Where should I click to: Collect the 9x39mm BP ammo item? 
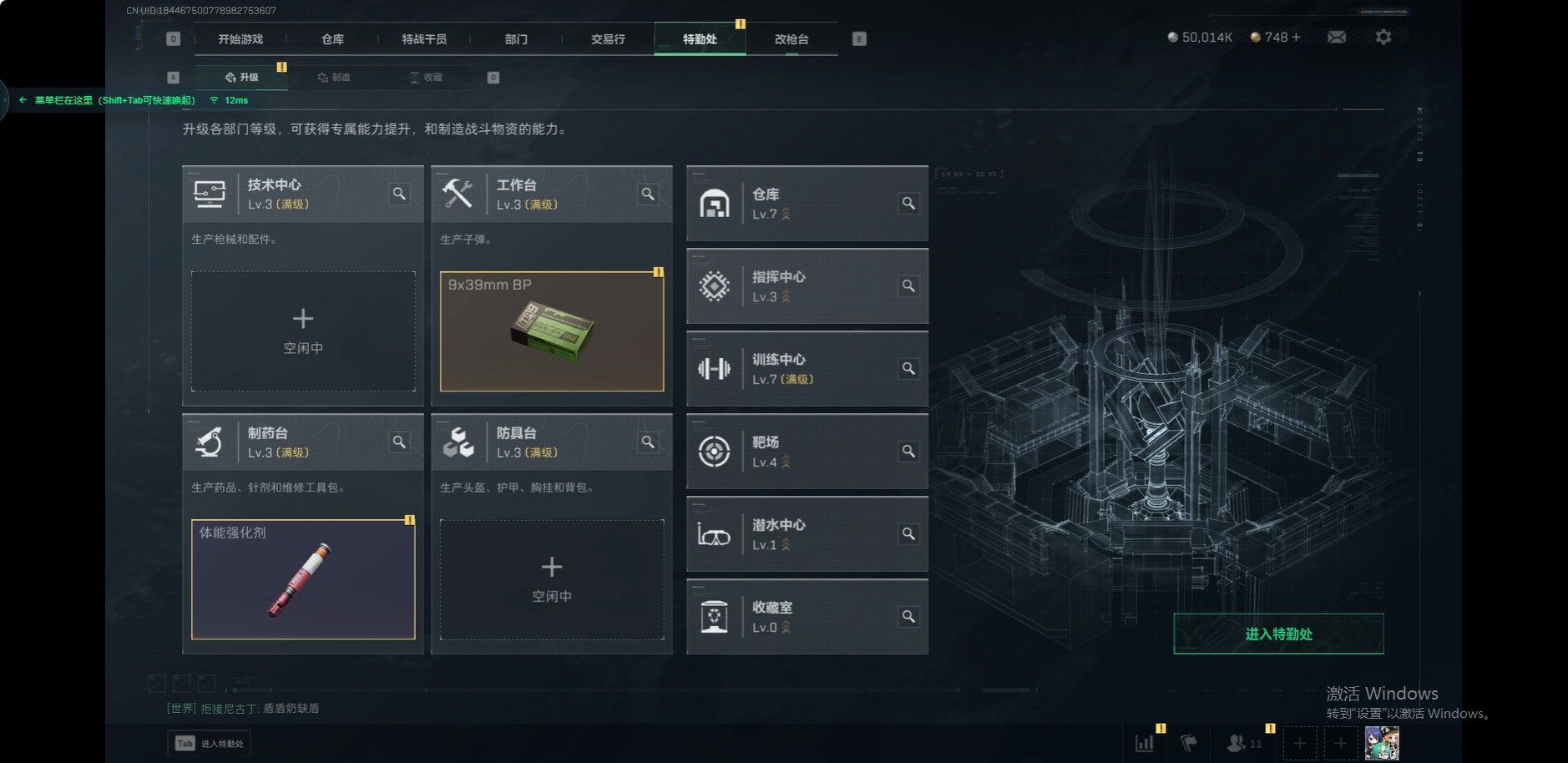(x=552, y=331)
